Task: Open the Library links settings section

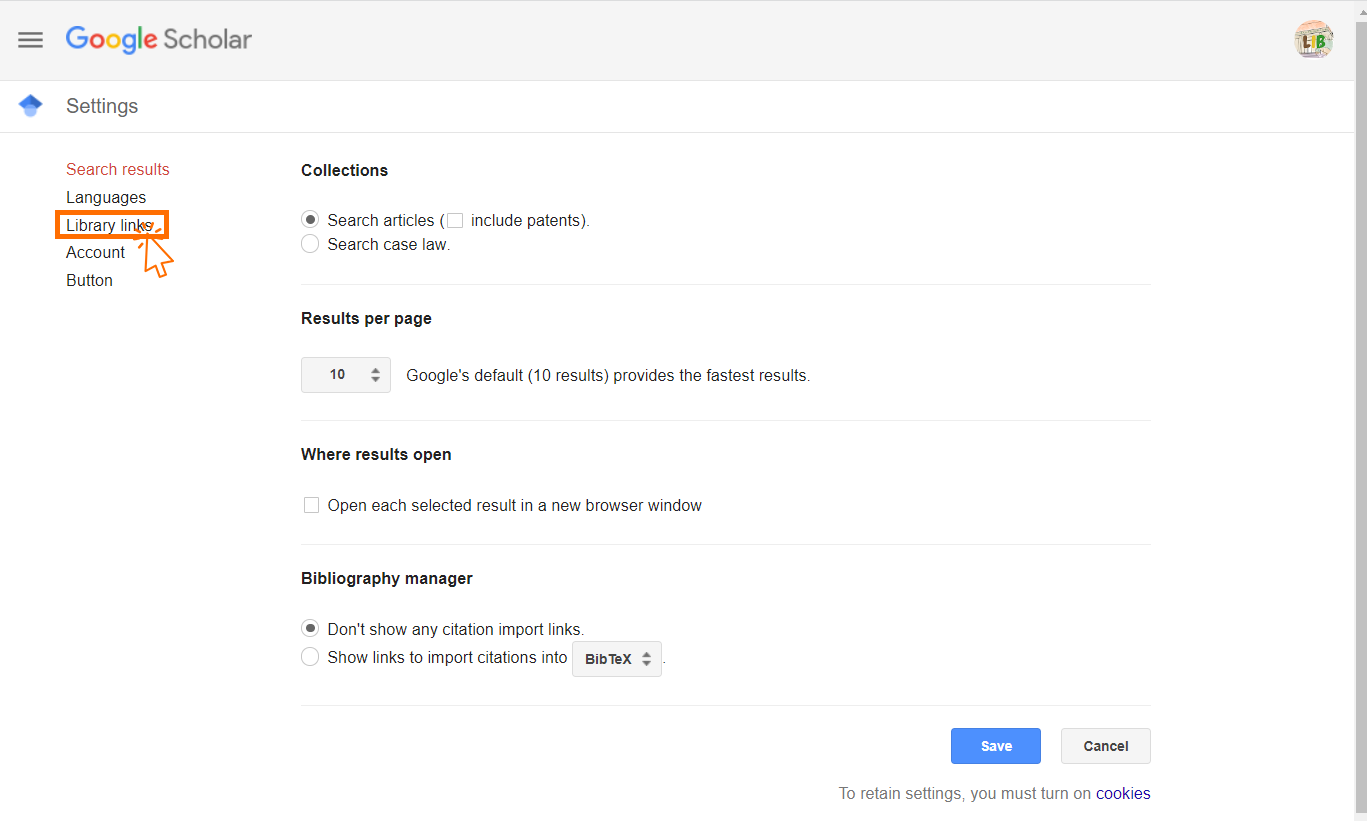Action: coord(109,225)
